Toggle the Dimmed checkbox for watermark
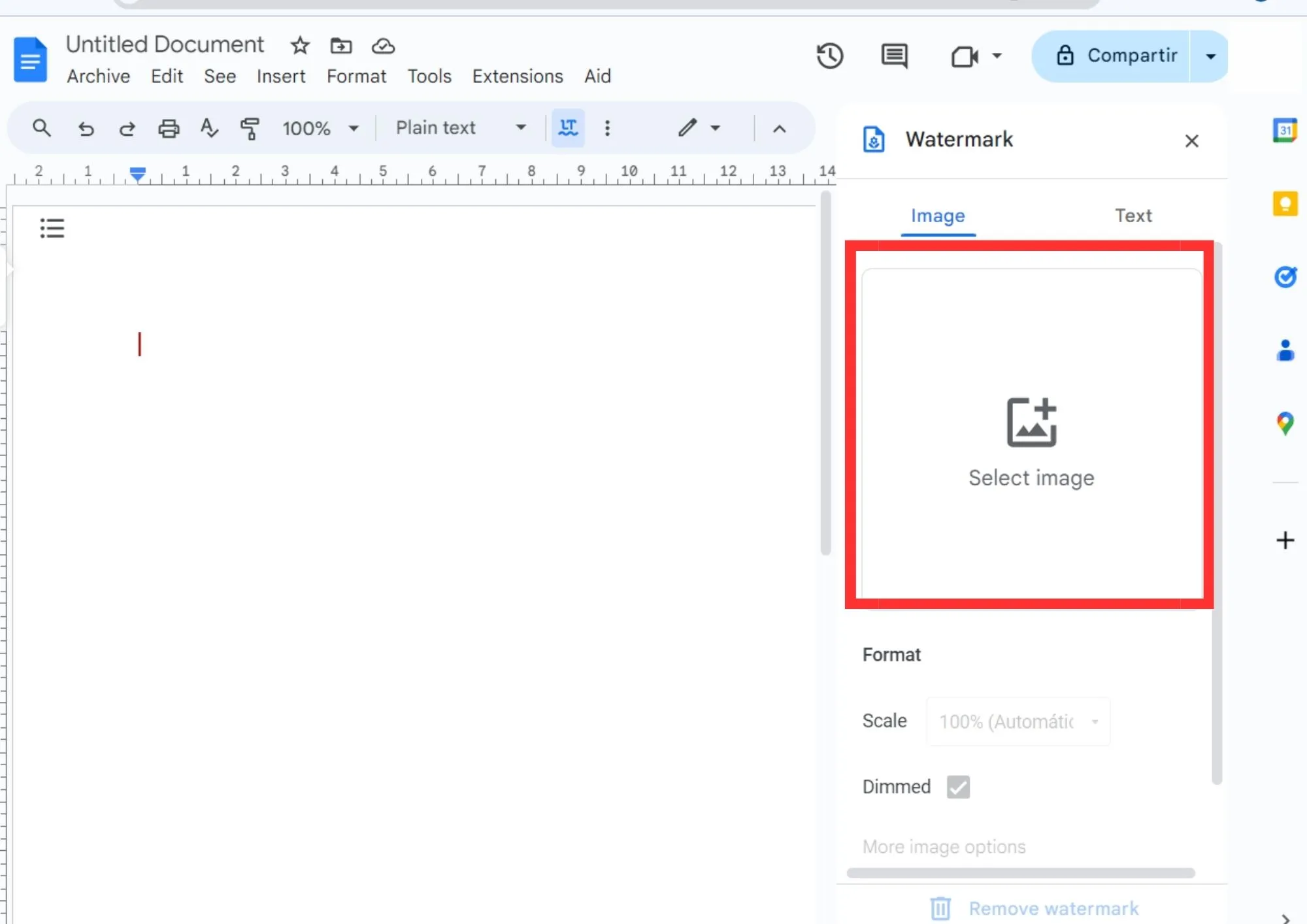This screenshot has height=924, width=1307. 957,786
